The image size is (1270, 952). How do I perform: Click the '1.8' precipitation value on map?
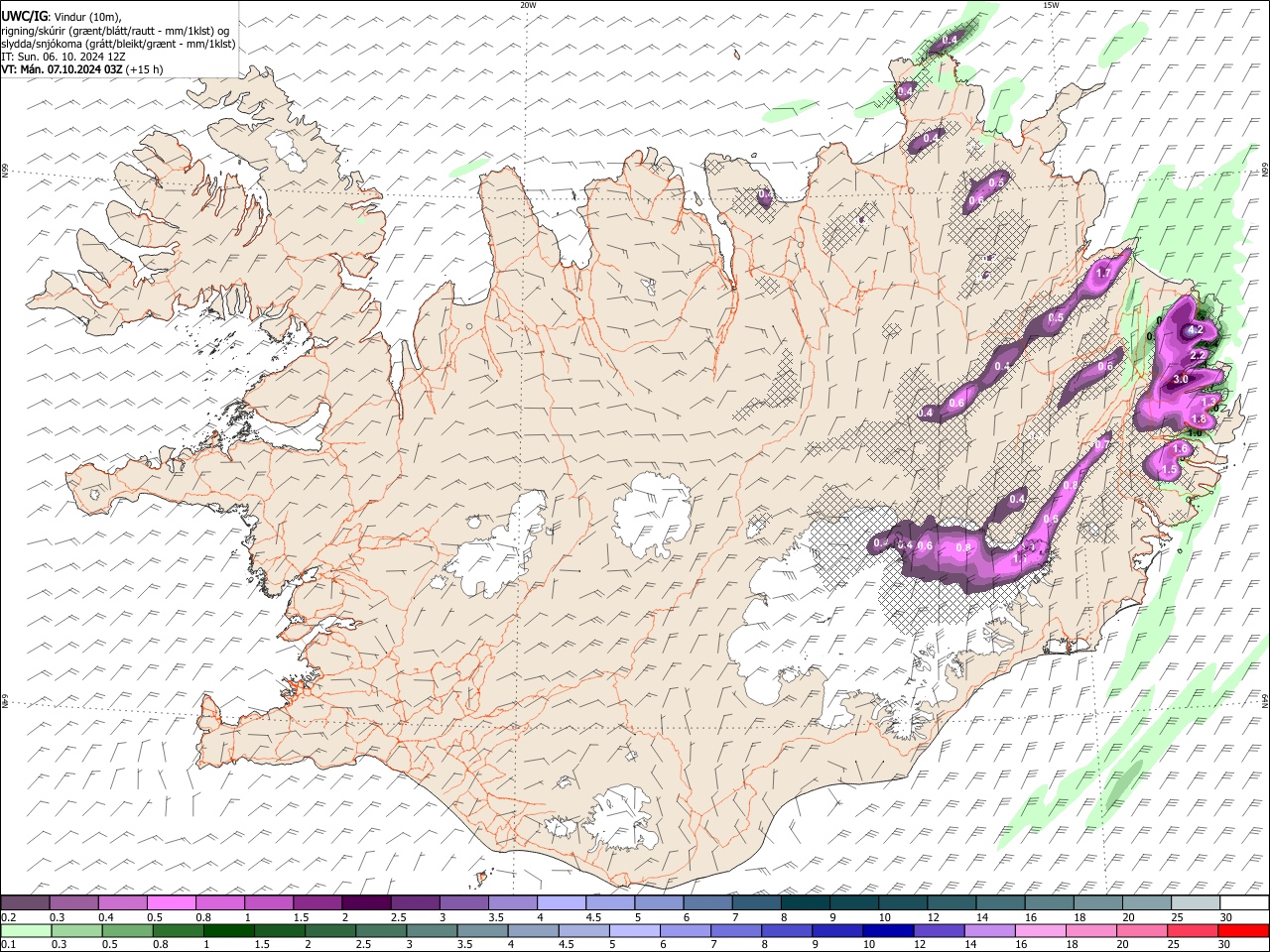point(1198,419)
